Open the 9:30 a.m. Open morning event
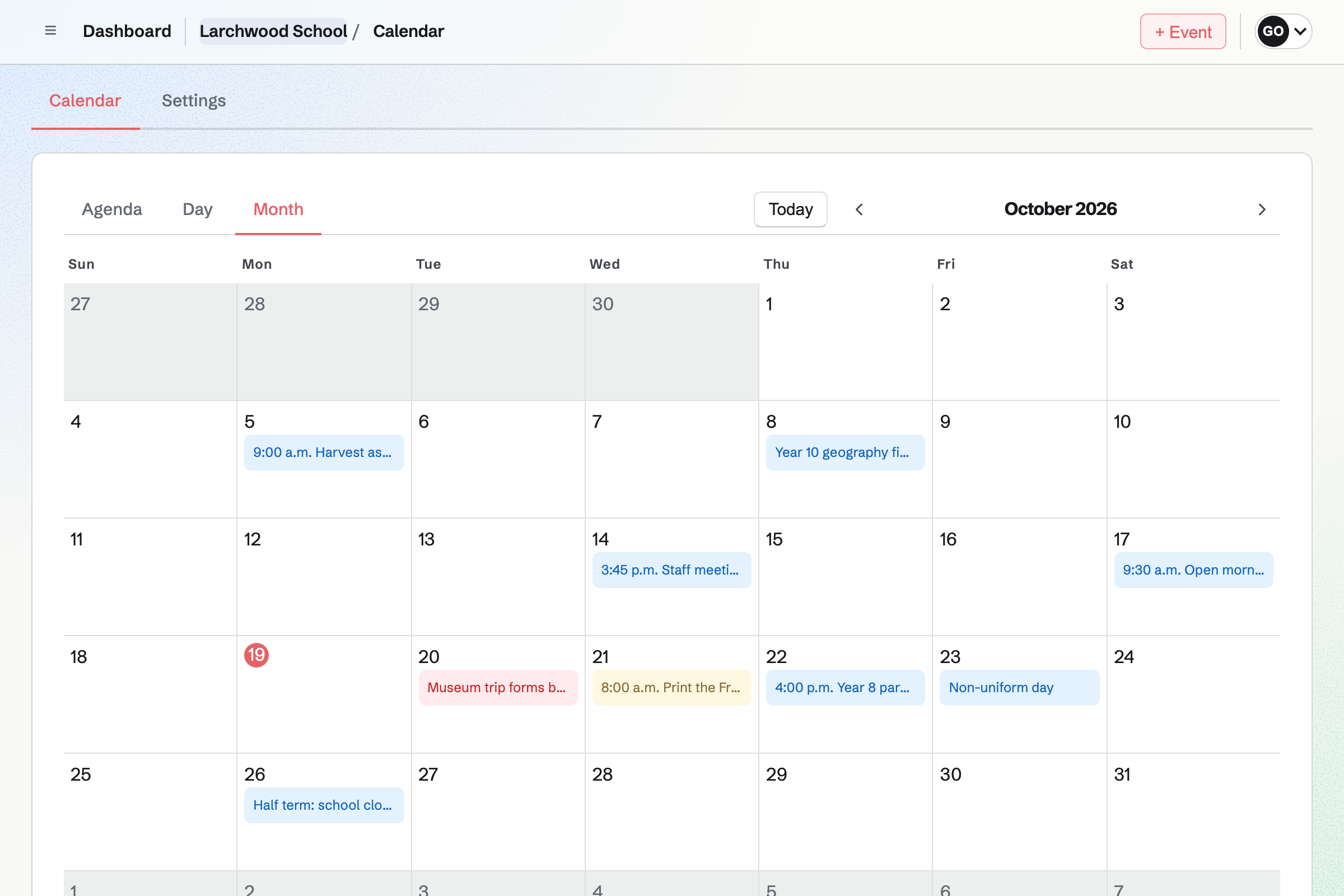The height and width of the screenshot is (896, 1344). click(x=1194, y=570)
